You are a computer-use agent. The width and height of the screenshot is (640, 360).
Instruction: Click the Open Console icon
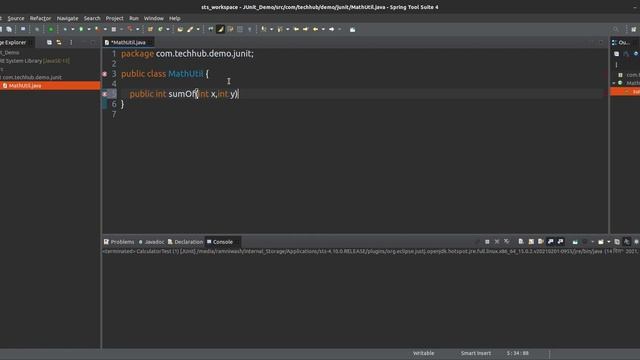(x=601, y=242)
